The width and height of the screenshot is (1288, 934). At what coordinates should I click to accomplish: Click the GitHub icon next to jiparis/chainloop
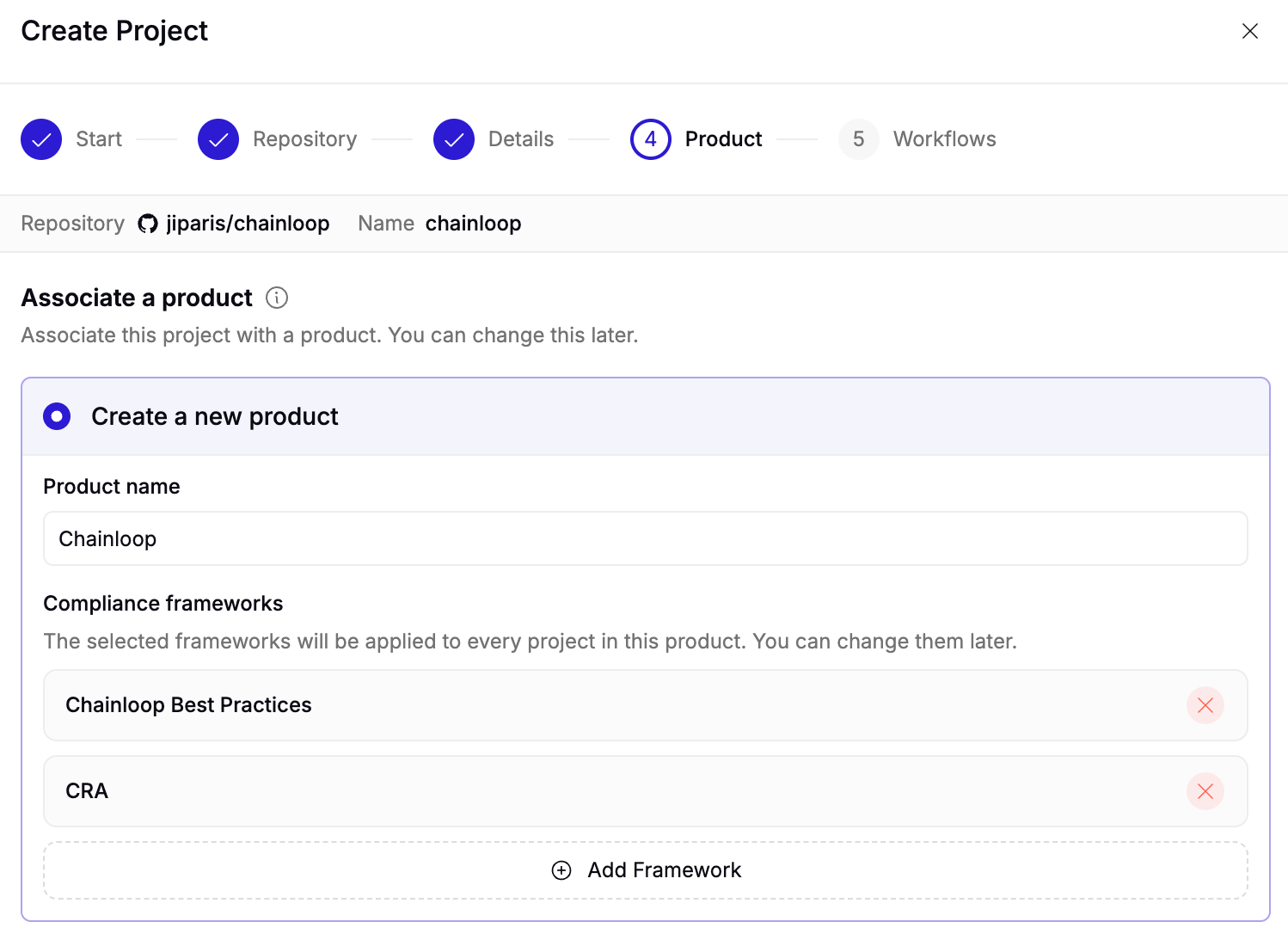[148, 224]
